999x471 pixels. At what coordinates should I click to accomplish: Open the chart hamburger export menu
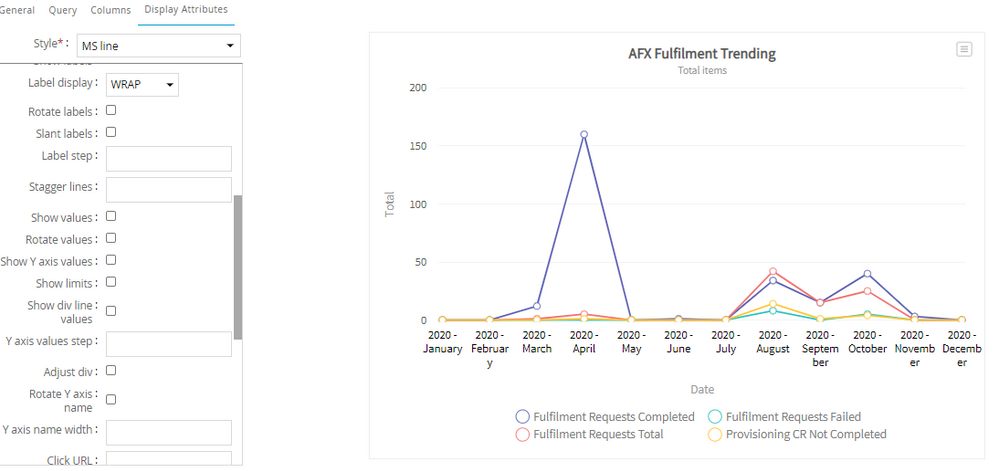click(x=964, y=49)
